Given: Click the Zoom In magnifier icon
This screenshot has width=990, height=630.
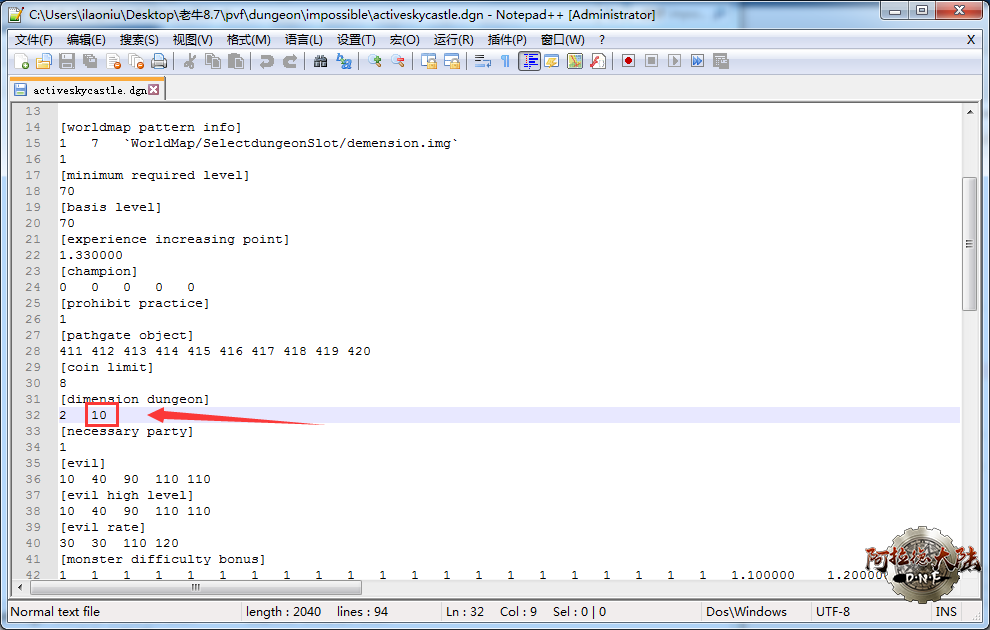Looking at the screenshot, I should (x=375, y=62).
